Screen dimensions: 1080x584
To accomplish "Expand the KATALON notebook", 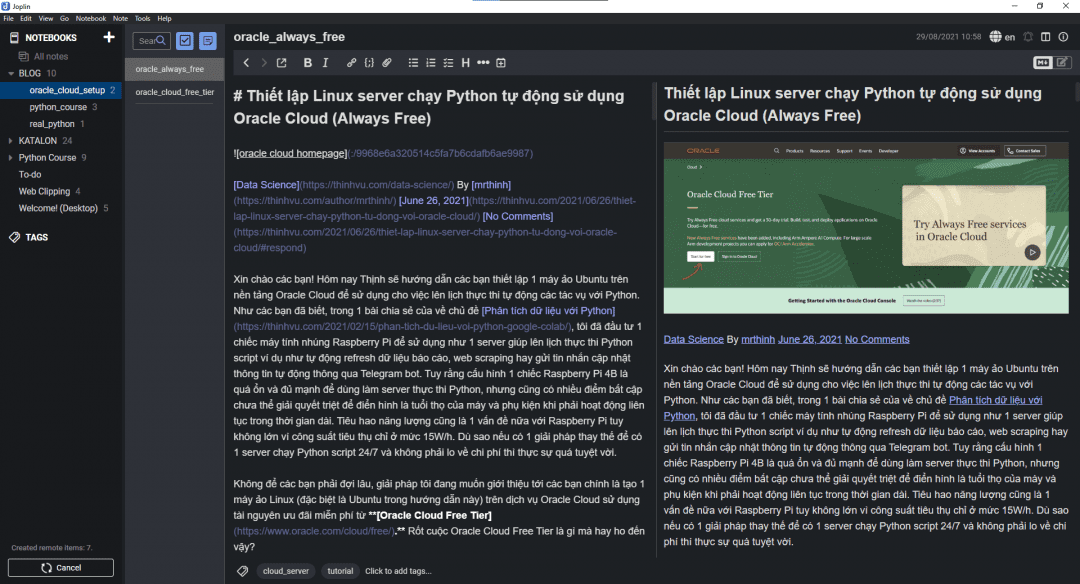I will pos(10,141).
